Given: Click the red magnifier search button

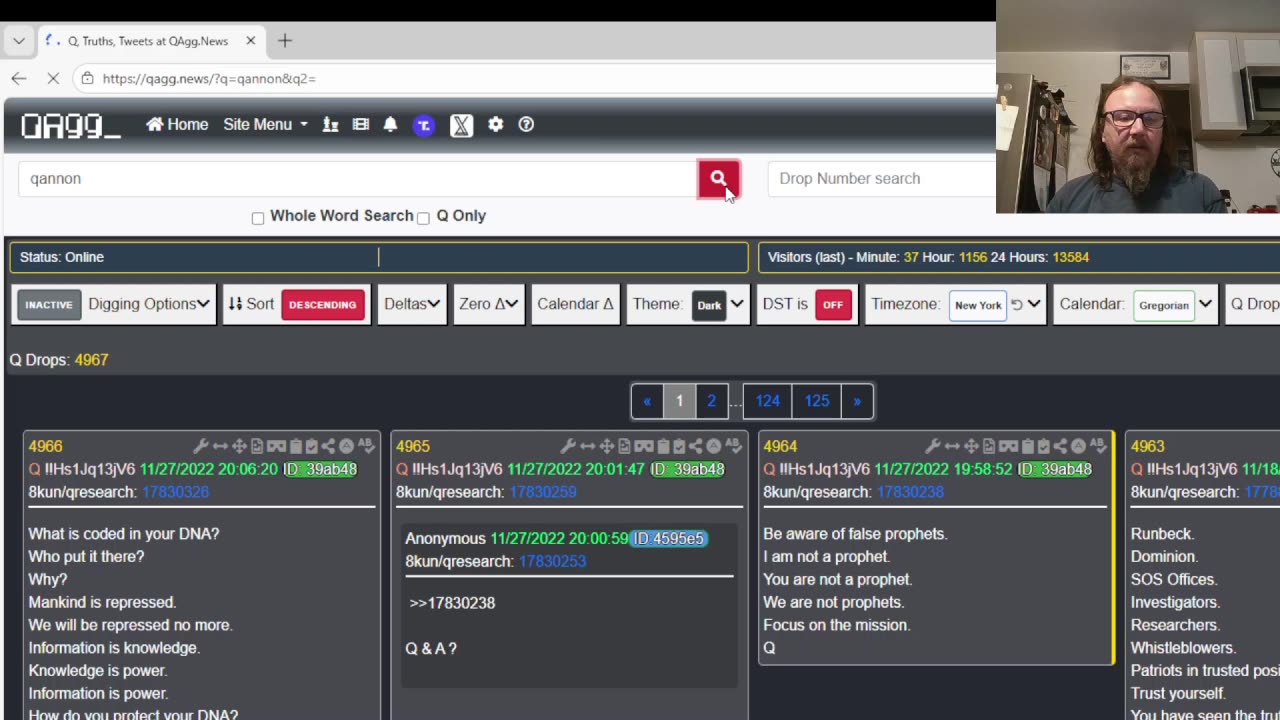Looking at the screenshot, I should coord(718,179).
